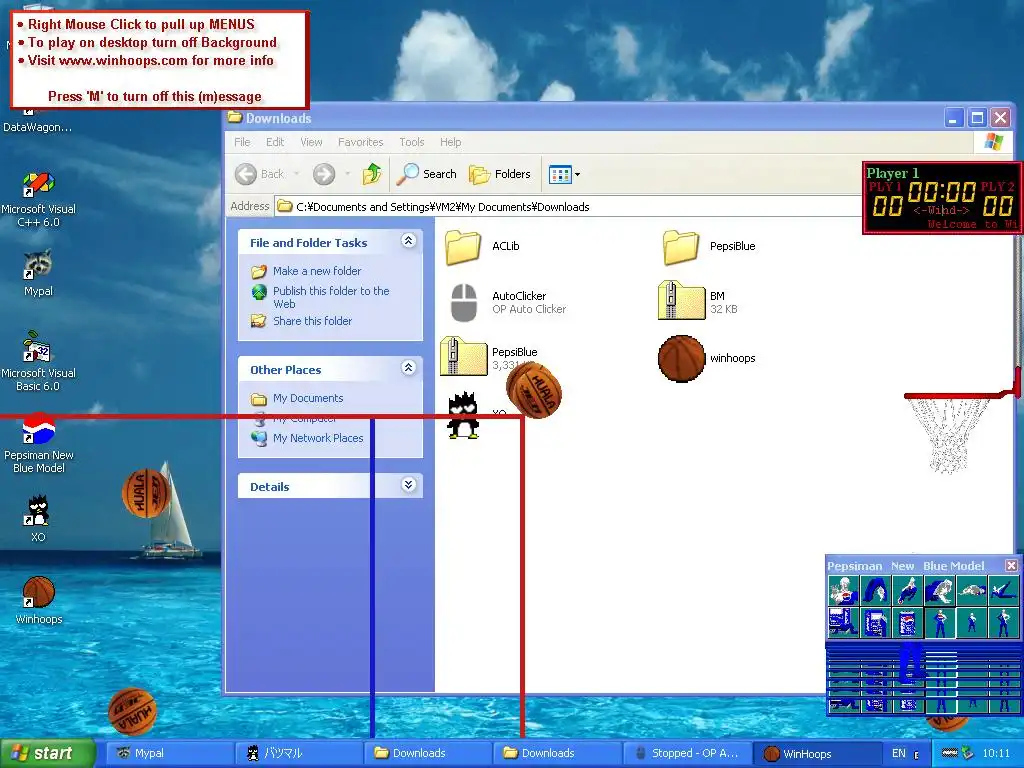Click the EN language indicator in taskbar
The width and height of the screenshot is (1024, 768).
pos(899,753)
